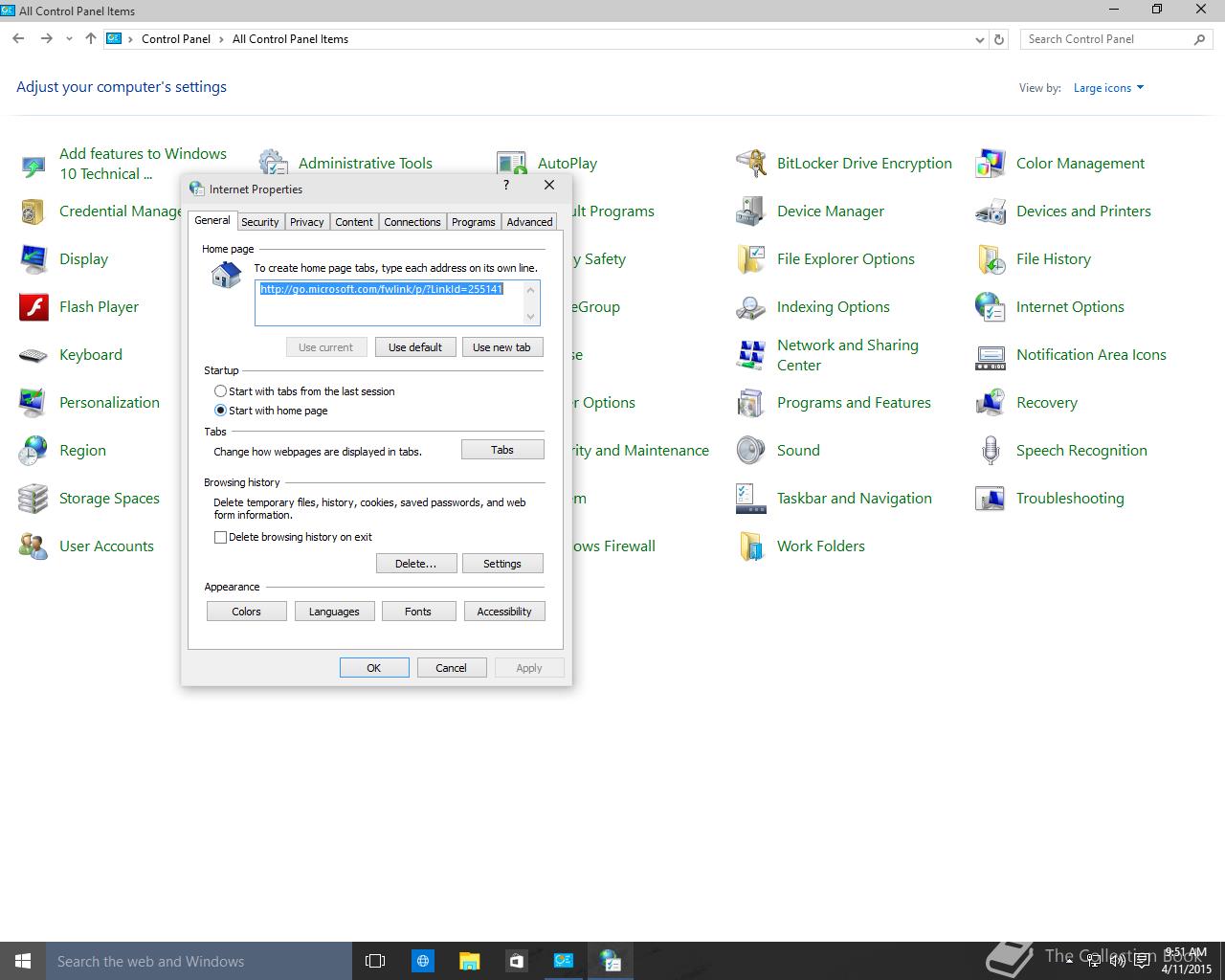This screenshot has width=1225, height=980.
Task: Open the File Explorer Options icon
Action: 751,259
